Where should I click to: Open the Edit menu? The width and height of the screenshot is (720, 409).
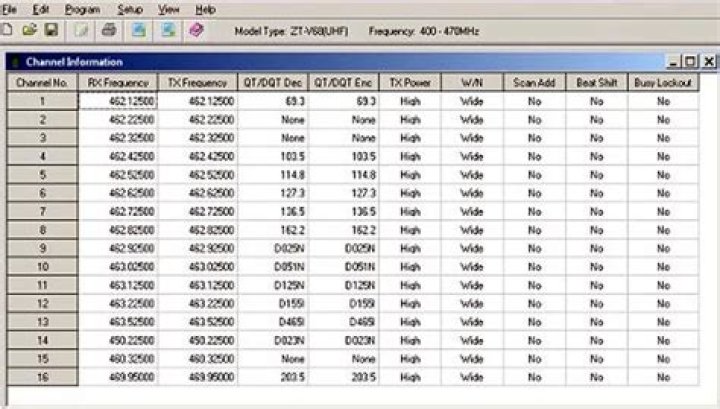(x=41, y=9)
